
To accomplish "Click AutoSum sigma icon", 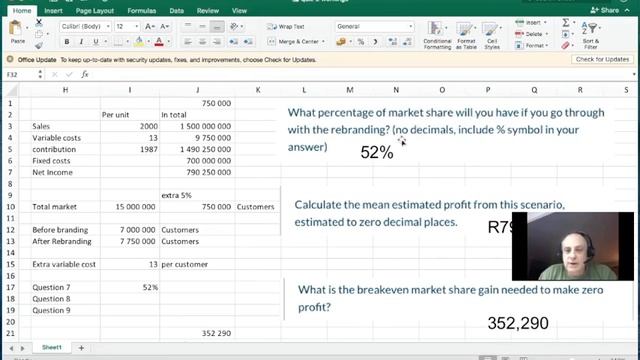I will pyautogui.click(x=566, y=22).
